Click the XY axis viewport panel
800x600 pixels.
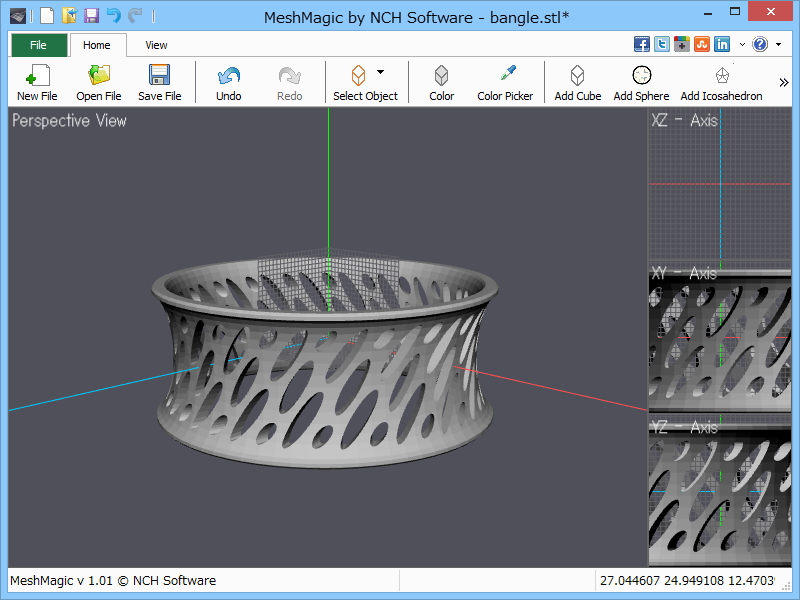[719, 345]
